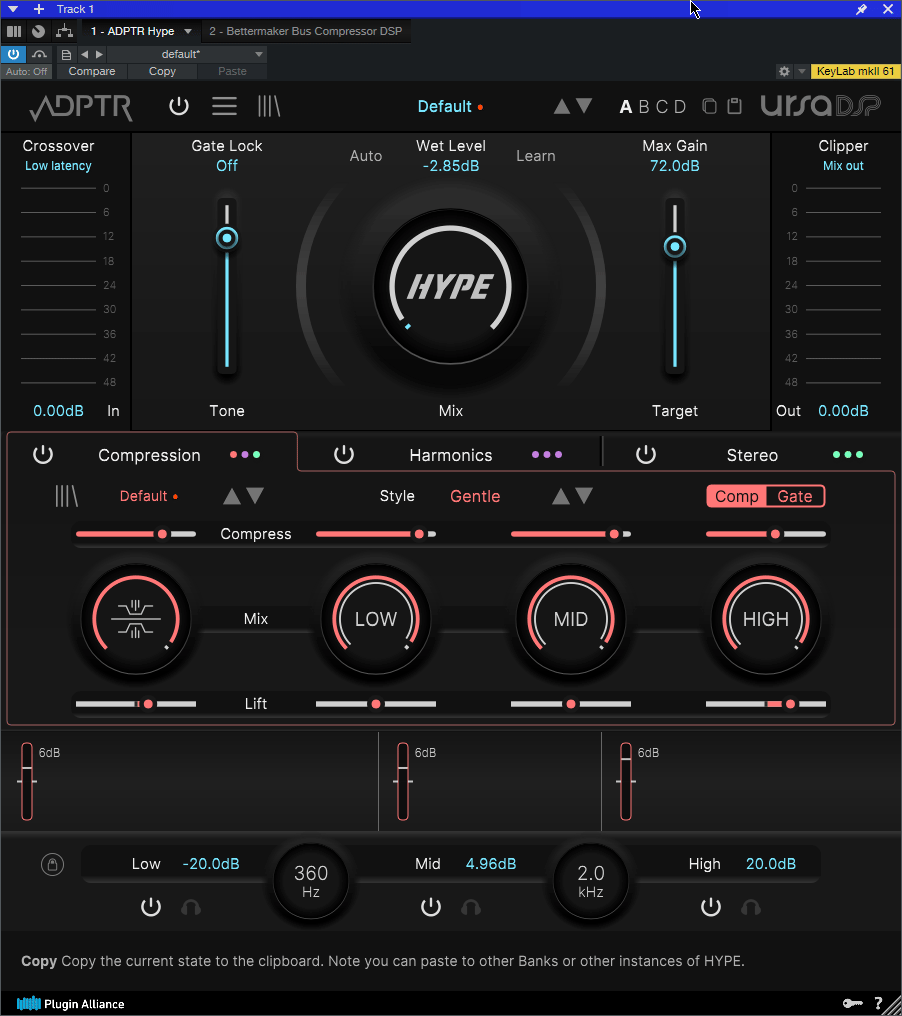Screen dimensions: 902x1016
Task: Click Auto: Off automation button
Action: tap(27, 71)
